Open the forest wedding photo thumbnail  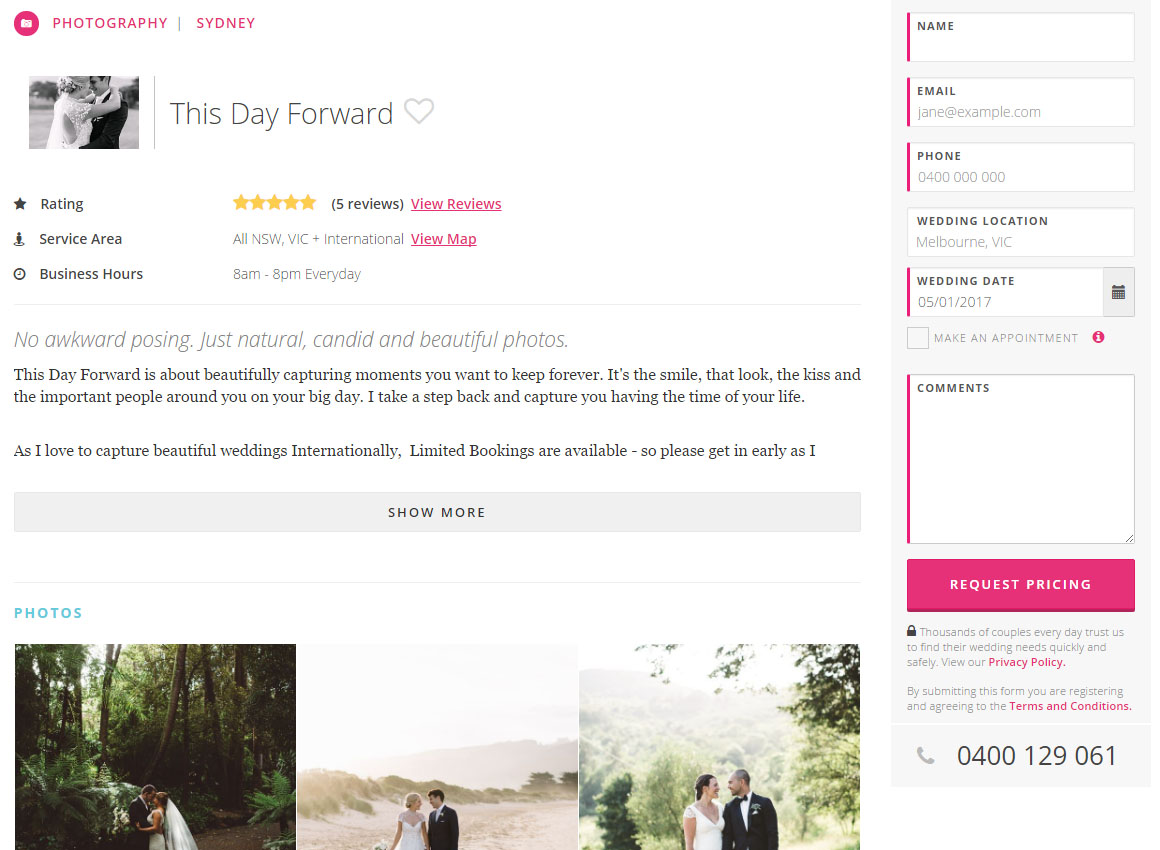coord(155,746)
